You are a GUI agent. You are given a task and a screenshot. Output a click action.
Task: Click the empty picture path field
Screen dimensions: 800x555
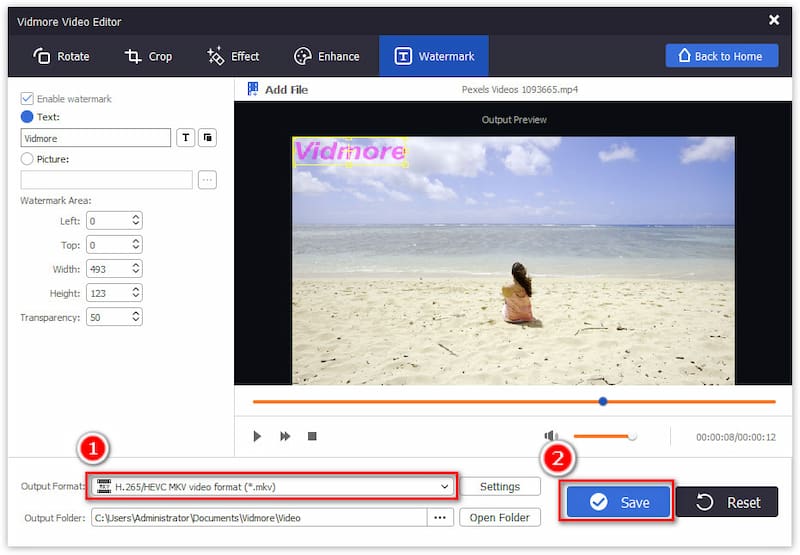[x=106, y=180]
